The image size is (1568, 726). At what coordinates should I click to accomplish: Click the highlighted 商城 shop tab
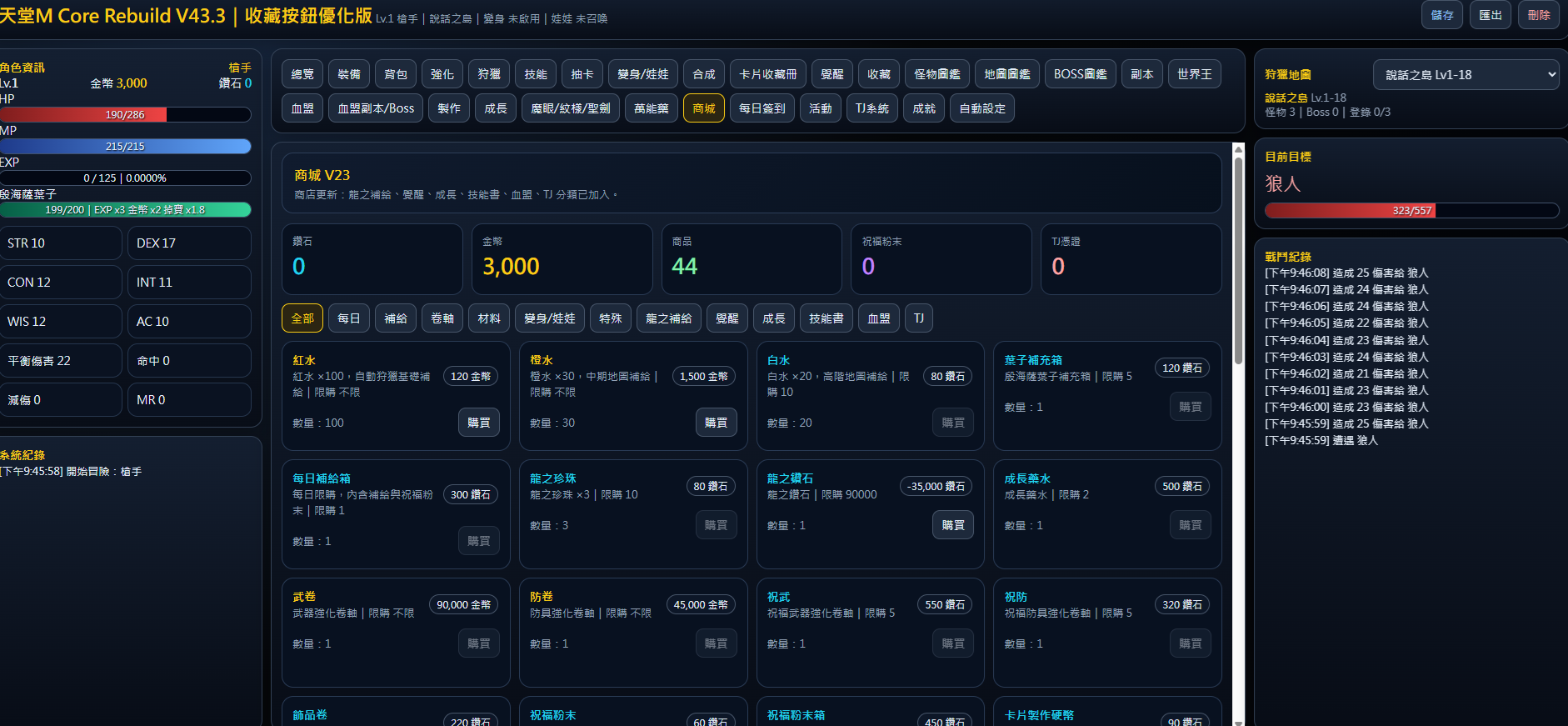pyautogui.click(x=704, y=108)
